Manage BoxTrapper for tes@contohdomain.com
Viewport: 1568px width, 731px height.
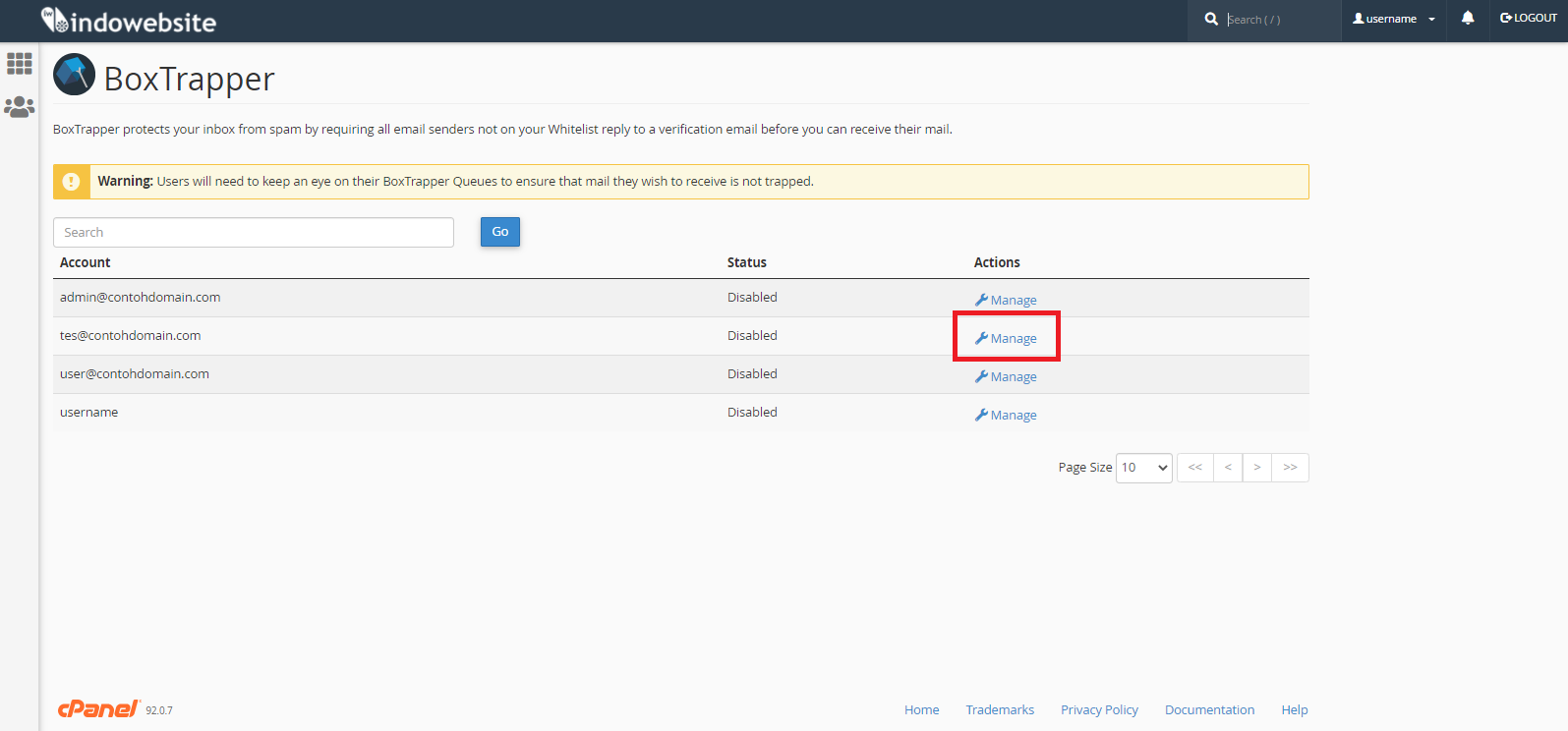[1006, 339]
